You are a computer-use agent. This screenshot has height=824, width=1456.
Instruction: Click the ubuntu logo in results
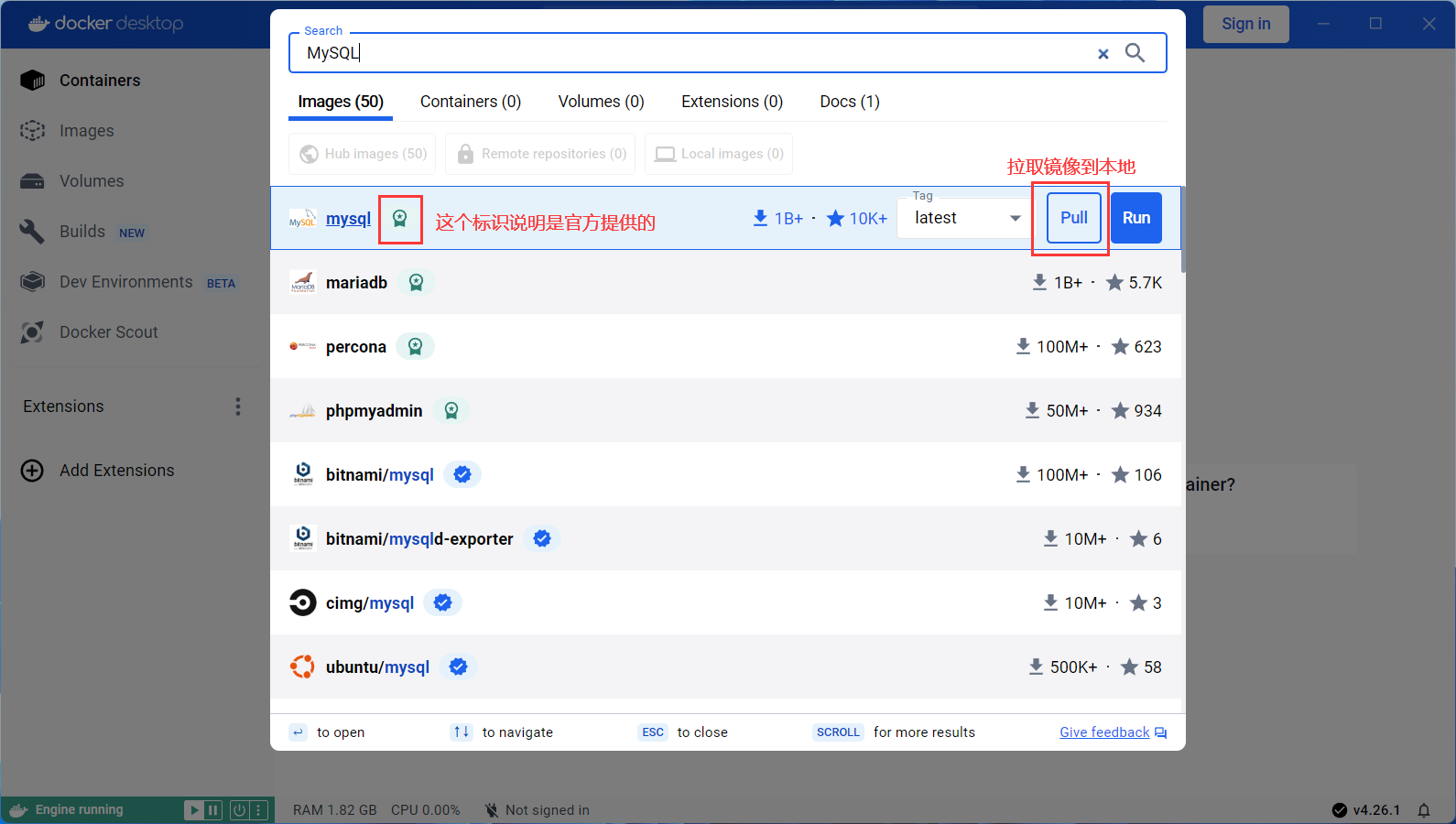point(302,667)
